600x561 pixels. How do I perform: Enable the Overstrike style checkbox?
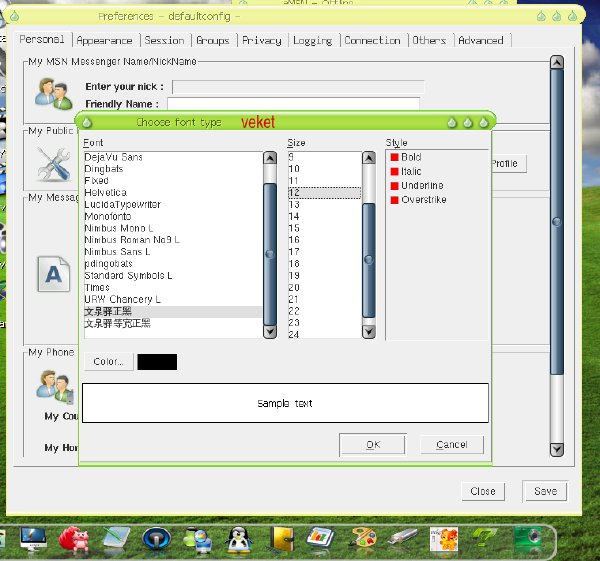395,200
